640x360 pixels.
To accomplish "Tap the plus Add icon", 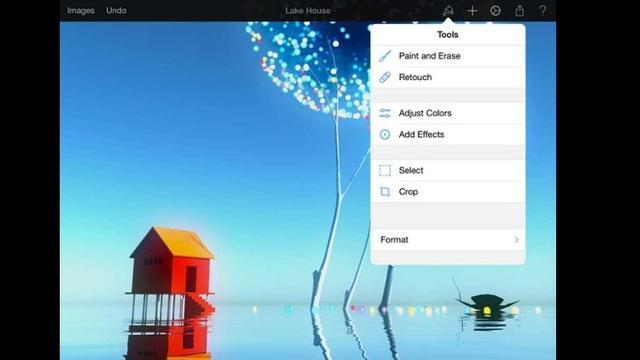I will pos(472,11).
